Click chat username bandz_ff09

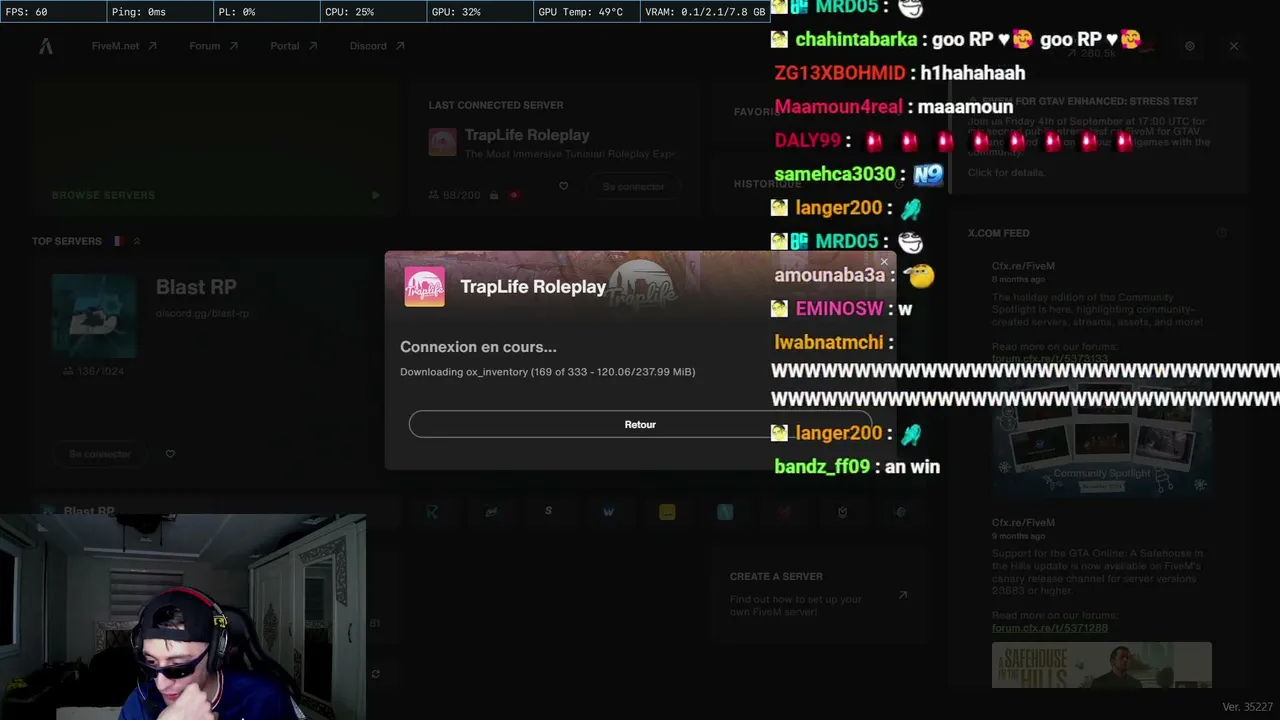[822, 467]
